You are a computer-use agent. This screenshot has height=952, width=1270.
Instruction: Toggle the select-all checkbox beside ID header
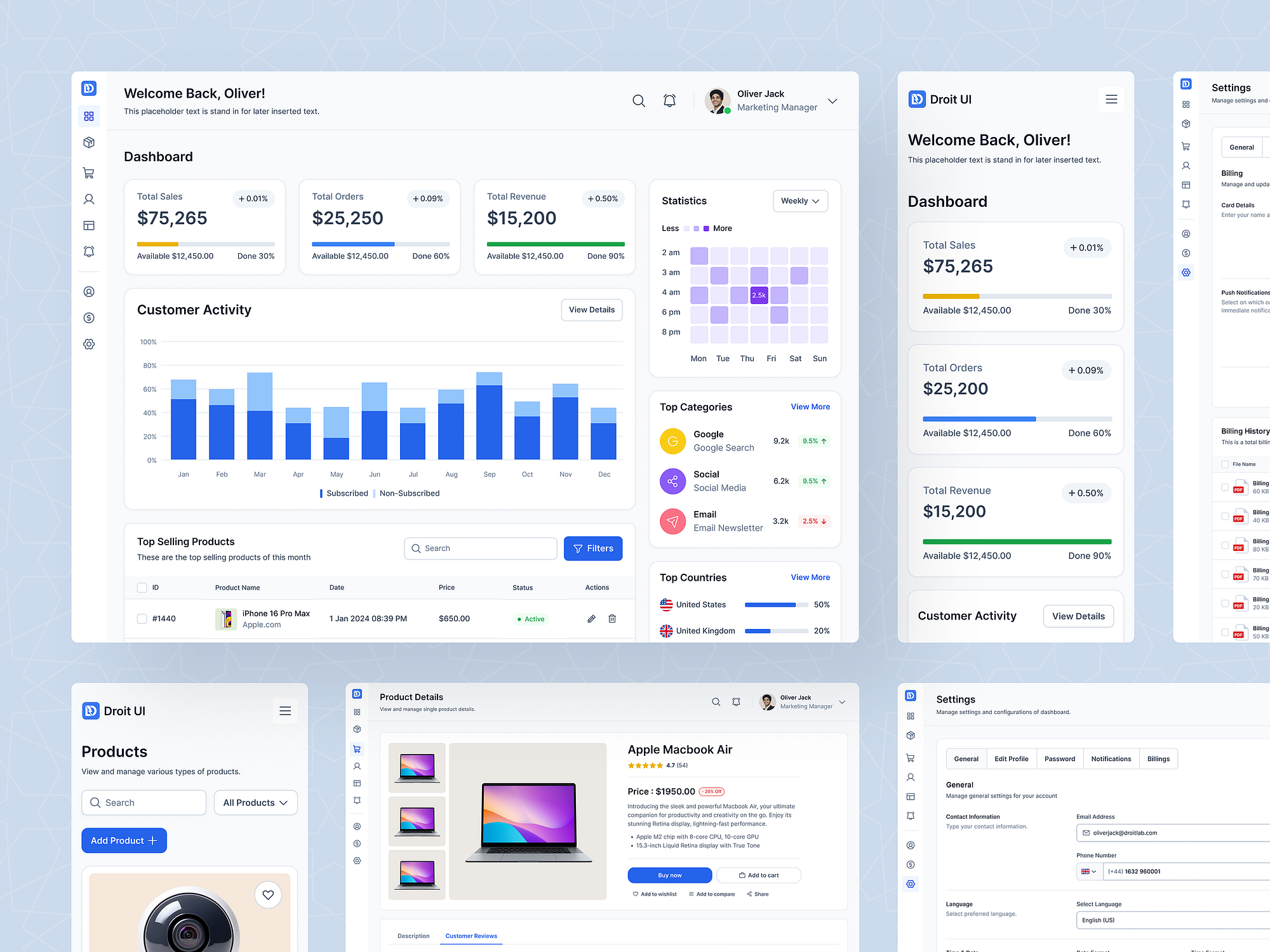(142, 588)
